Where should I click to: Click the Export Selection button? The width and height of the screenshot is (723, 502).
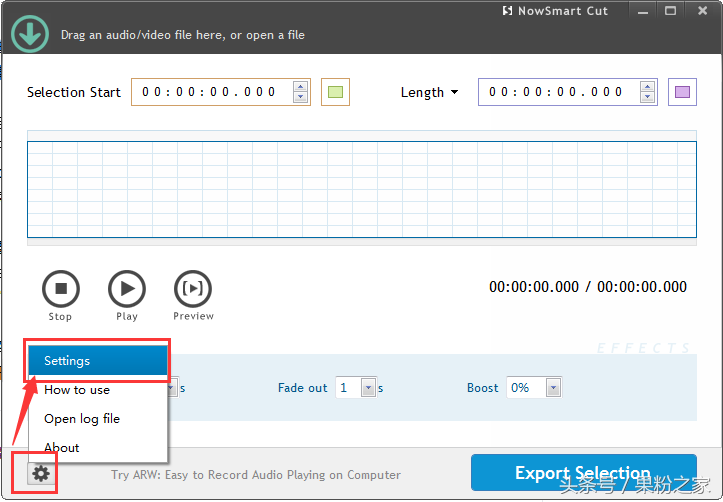[584, 472]
